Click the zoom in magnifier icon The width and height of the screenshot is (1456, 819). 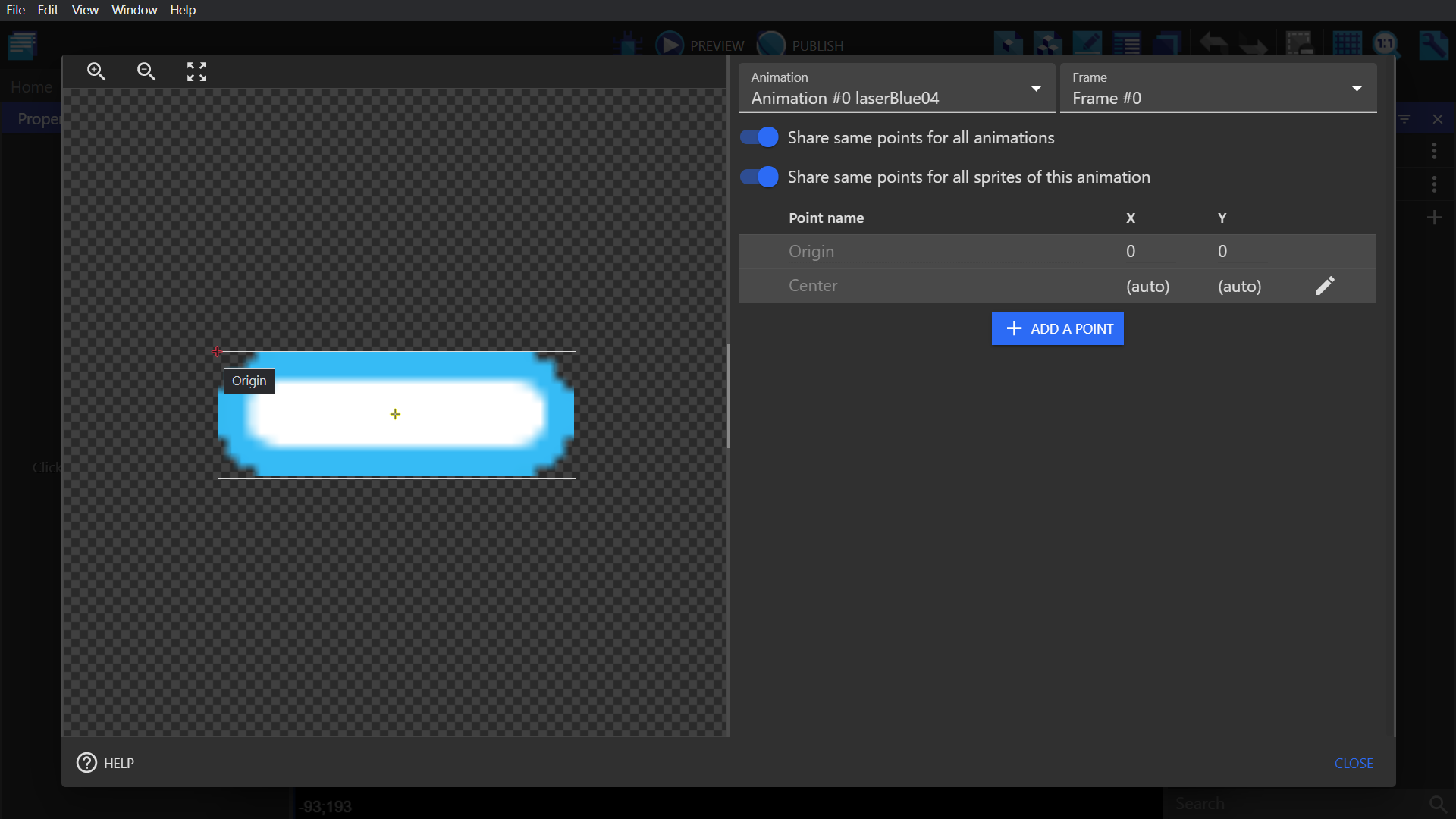[x=96, y=71]
